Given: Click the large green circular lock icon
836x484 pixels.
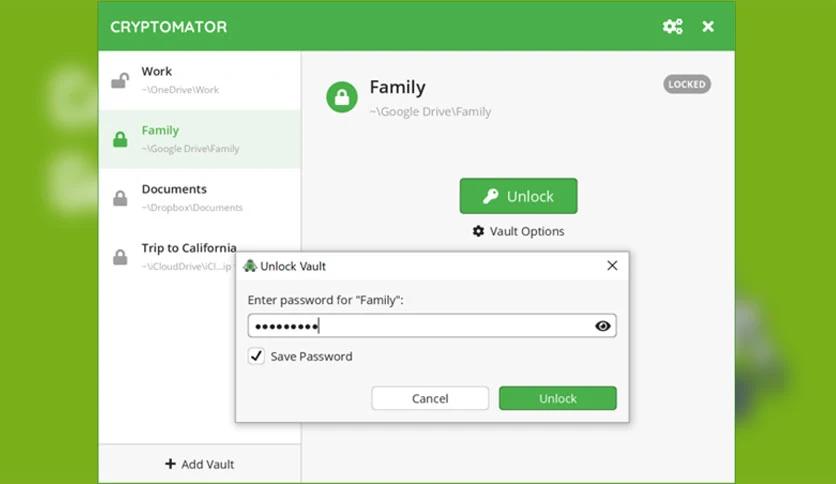Looking at the screenshot, I should [x=342, y=97].
